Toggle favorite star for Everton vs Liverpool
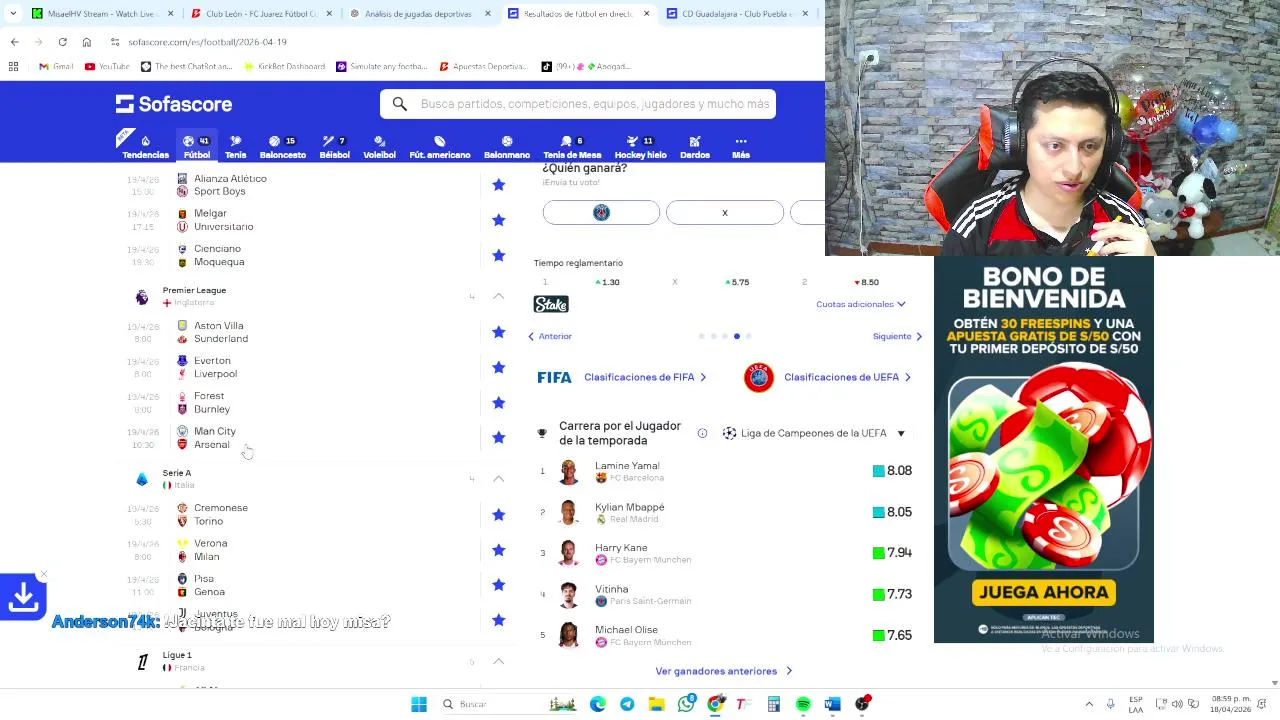The width and height of the screenshot is (1280, 720). [498, 367]
